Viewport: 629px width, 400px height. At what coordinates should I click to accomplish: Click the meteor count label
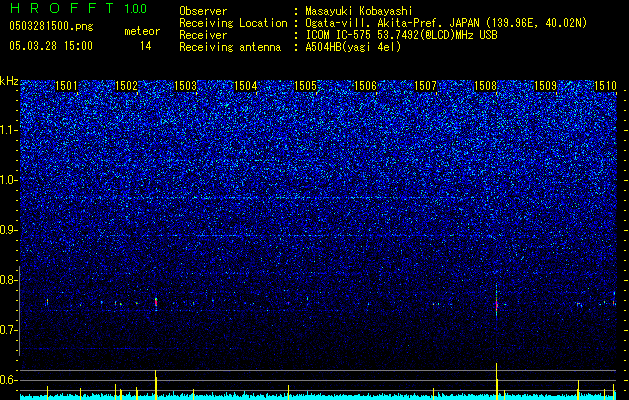[x=142, y=31]
